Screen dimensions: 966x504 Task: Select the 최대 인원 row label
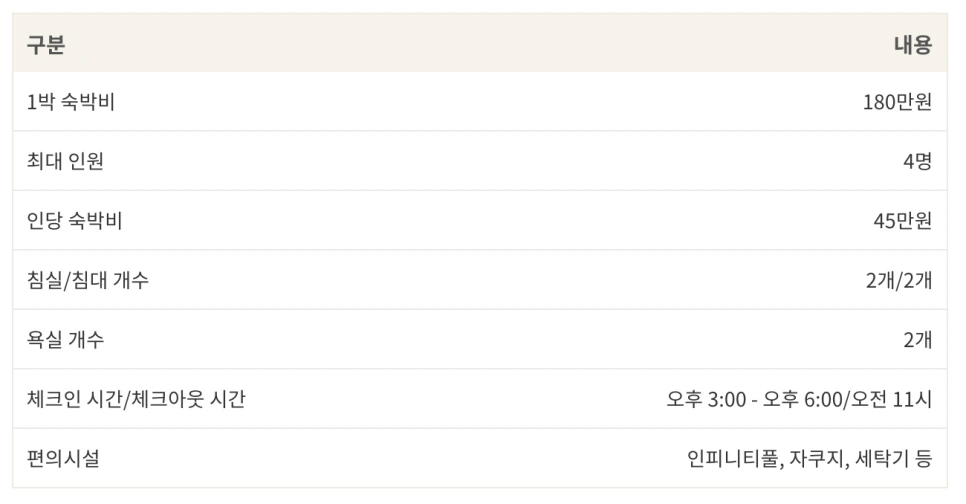coord(65,161)
